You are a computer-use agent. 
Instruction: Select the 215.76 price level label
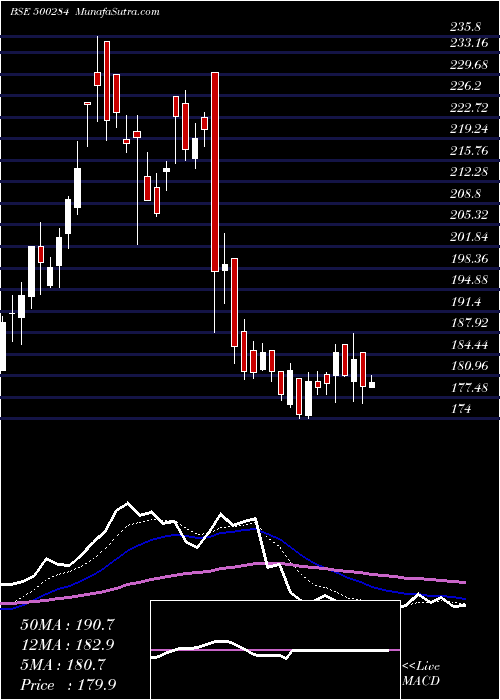click(x=468, y=150)
